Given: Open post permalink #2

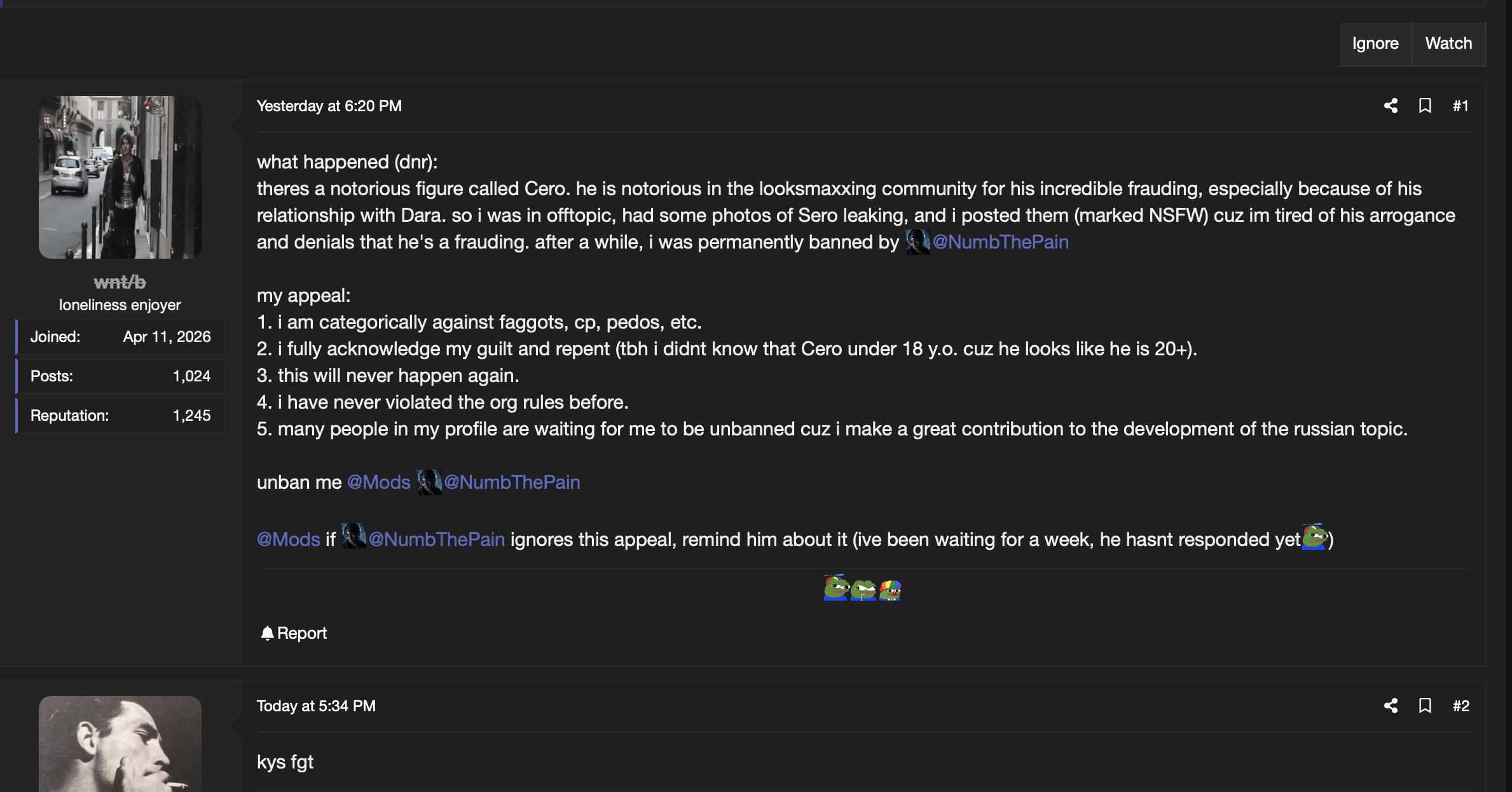Looking at the screenshot, I should 1460,706.
